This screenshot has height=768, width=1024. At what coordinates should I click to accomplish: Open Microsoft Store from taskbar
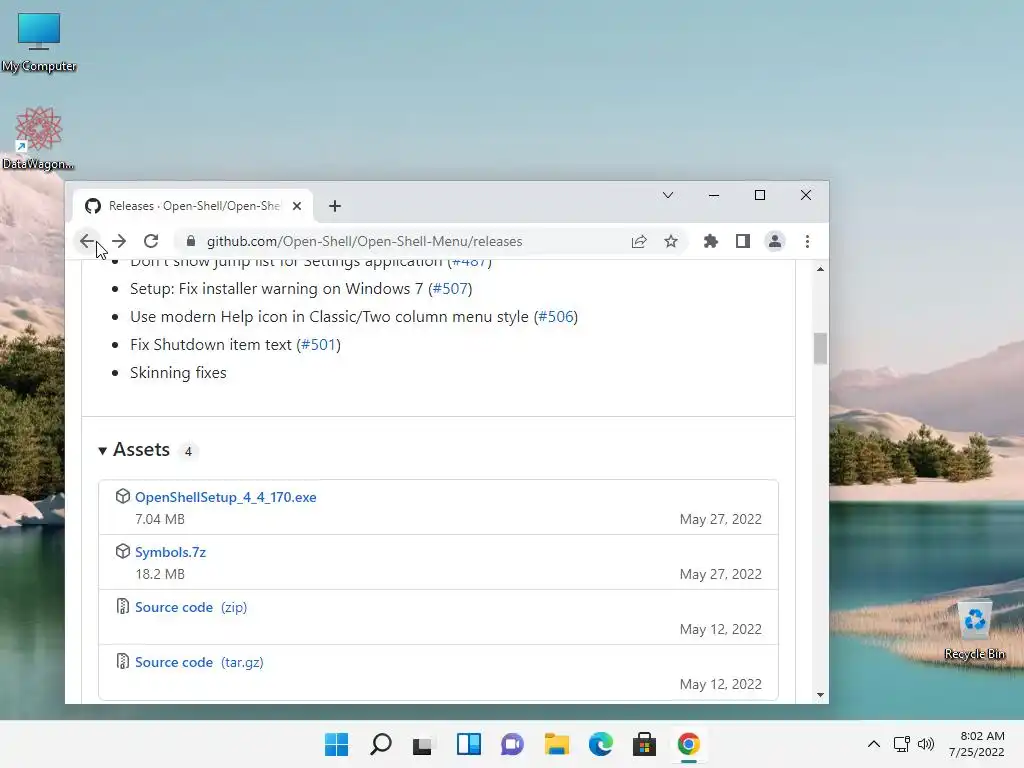pos(644,744)
